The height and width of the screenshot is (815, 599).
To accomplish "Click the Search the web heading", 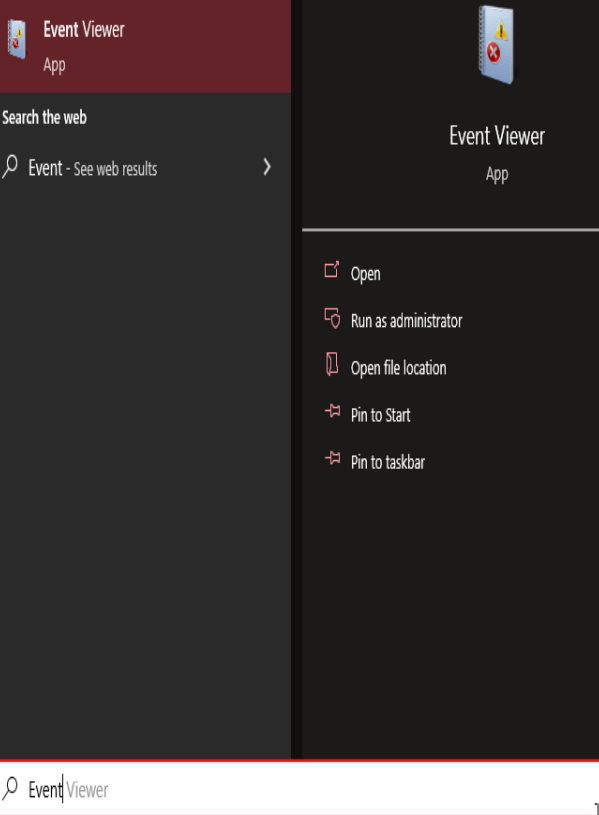I will coord(44,117).
